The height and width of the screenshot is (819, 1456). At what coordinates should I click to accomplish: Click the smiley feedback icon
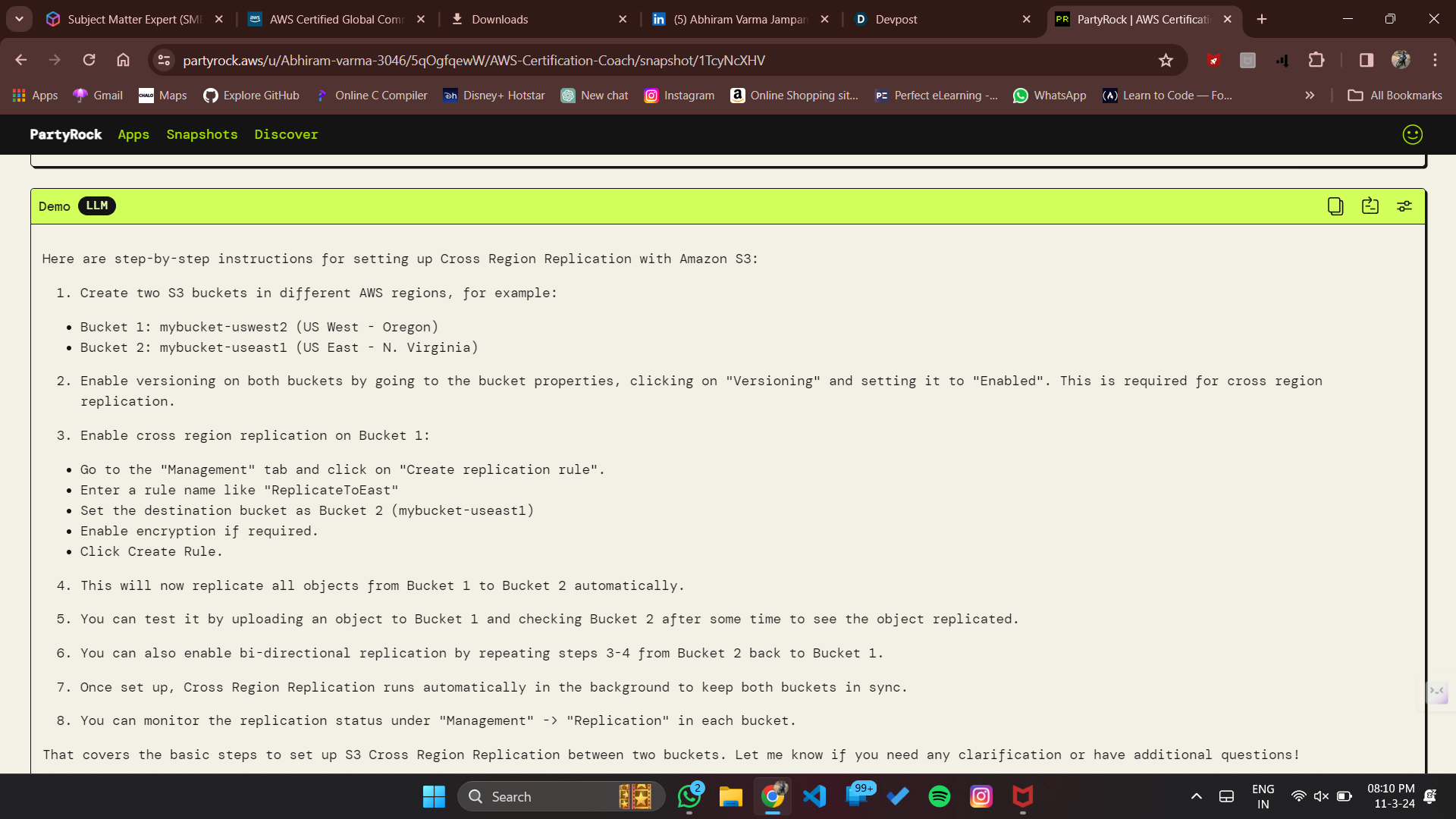point(1412,134)
